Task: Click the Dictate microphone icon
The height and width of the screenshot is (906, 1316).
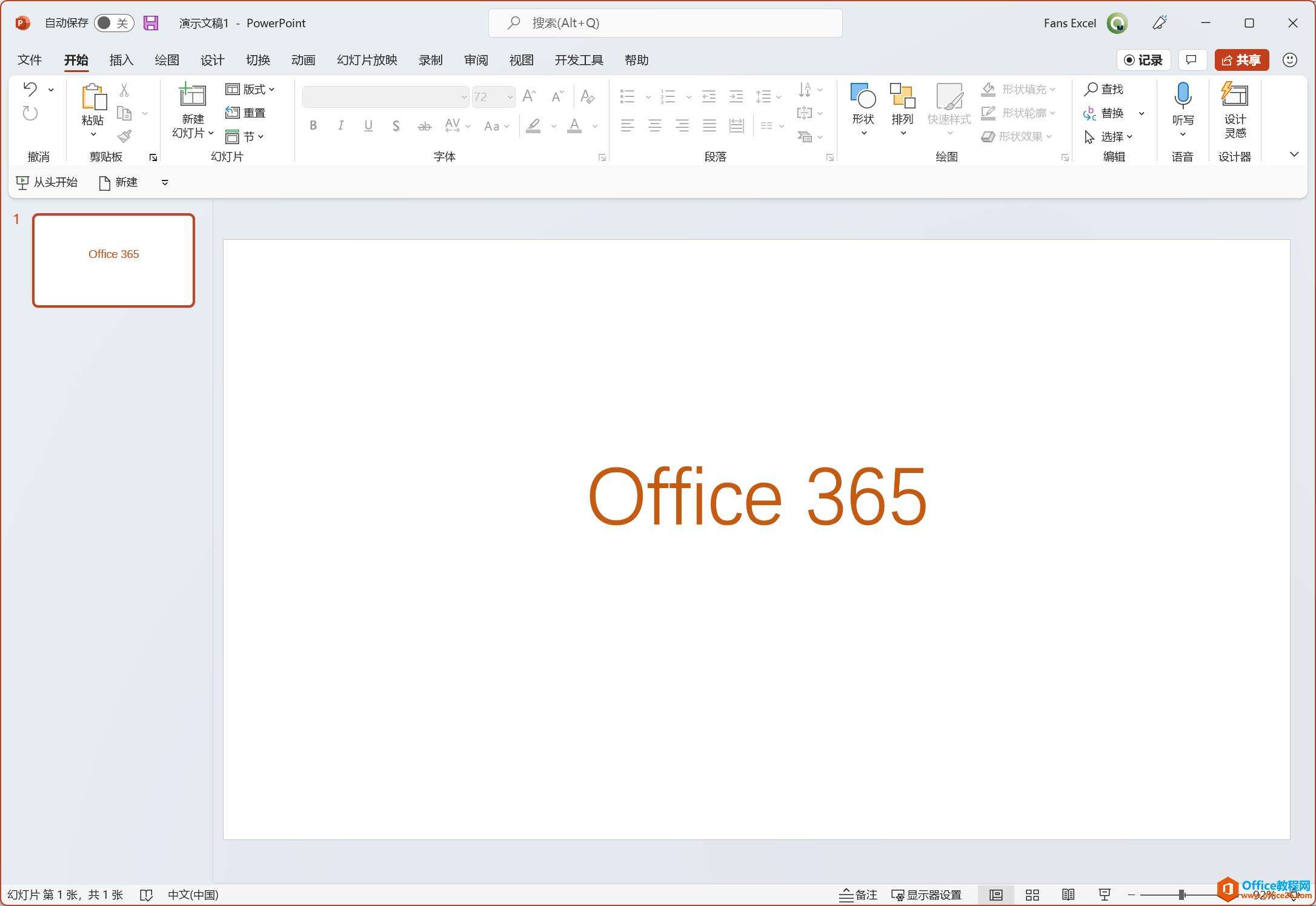Action: pos(1183,96)
